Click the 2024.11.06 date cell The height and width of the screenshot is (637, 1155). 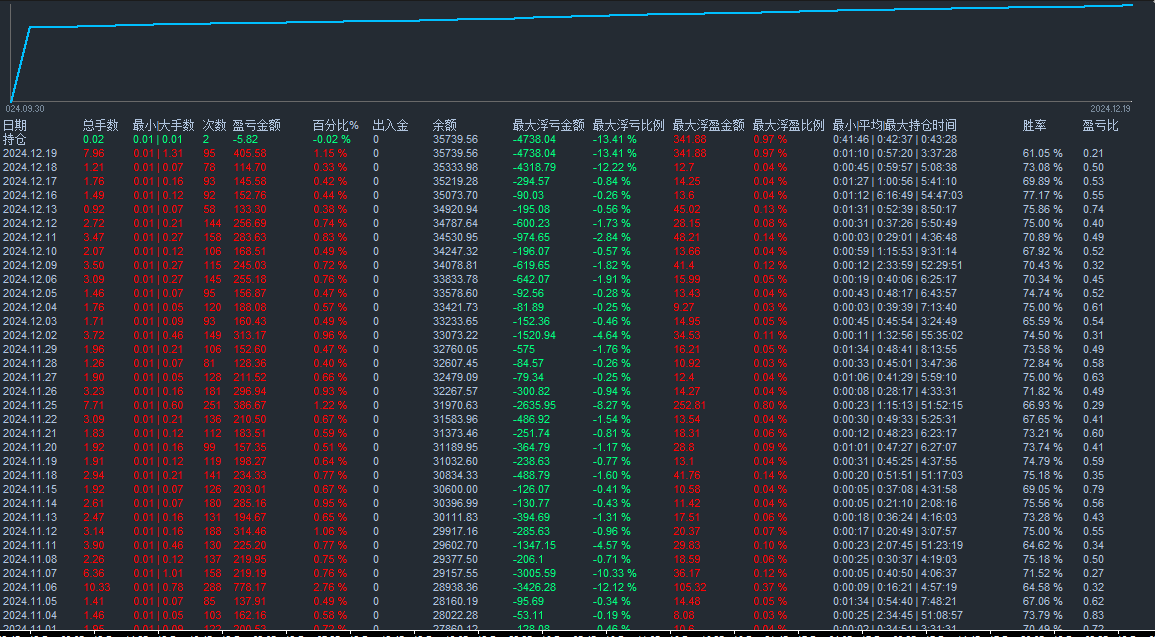[29, 587]
